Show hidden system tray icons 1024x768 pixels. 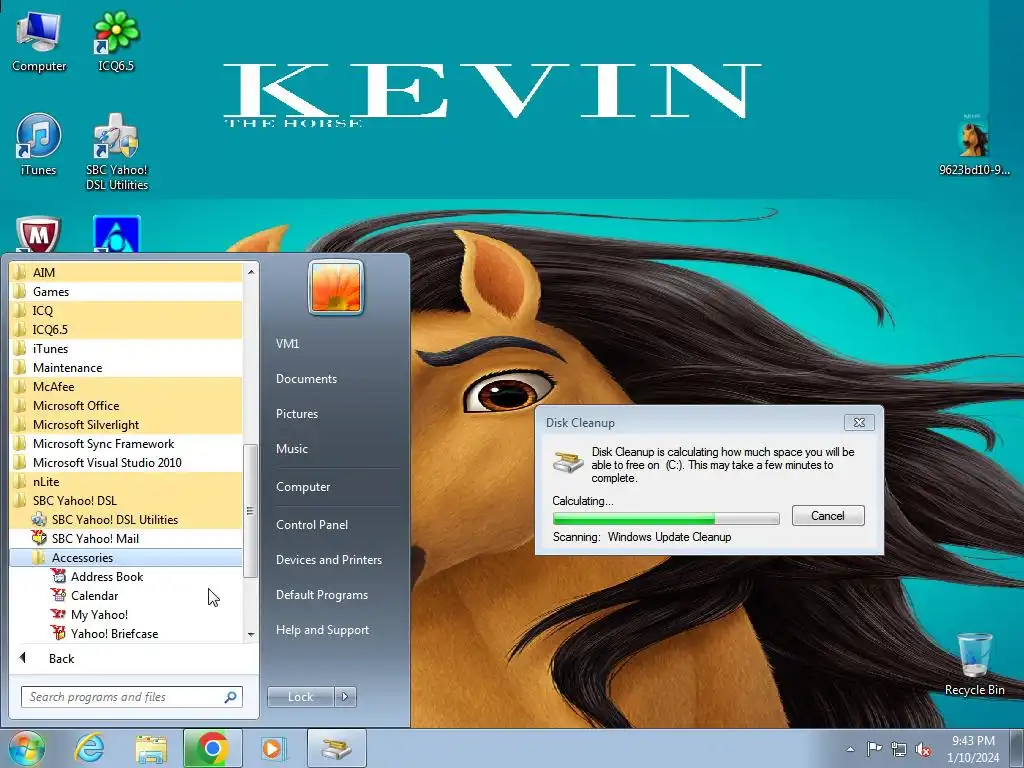850,749
